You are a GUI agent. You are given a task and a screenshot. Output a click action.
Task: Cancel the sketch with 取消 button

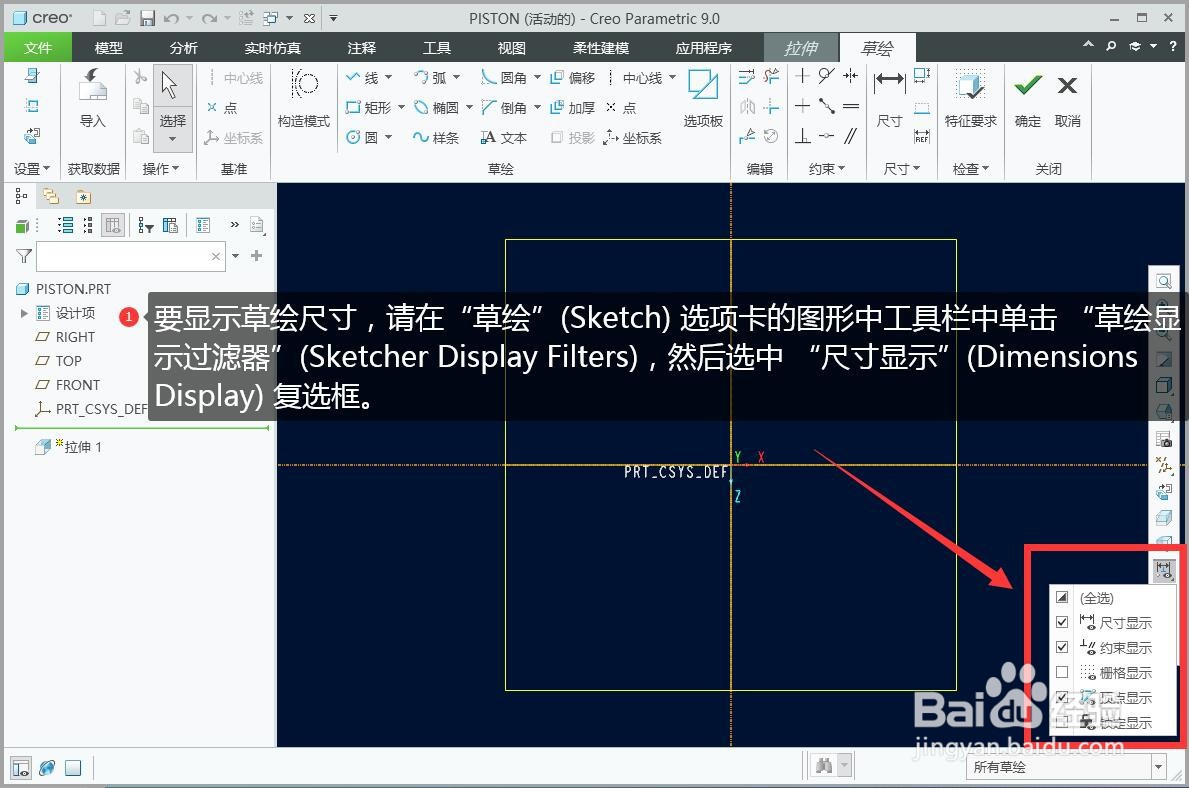[1068, 98]
